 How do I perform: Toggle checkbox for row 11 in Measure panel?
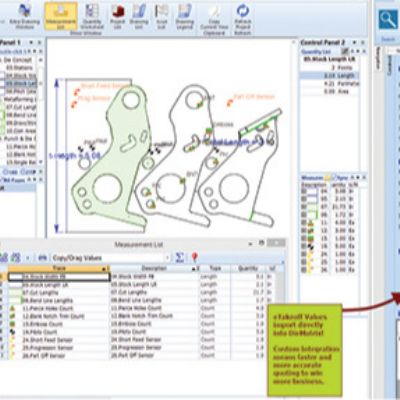pyautogui.click(x=304, y=223)
